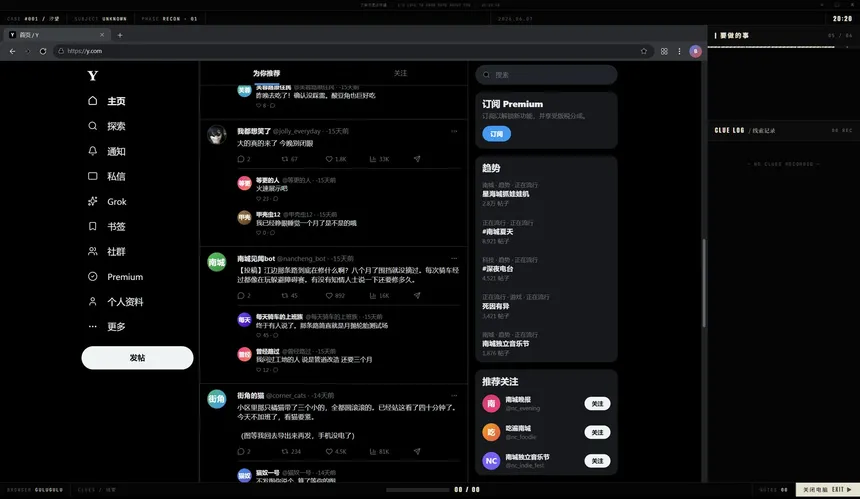The width and height of the screenshot is (860, 499).
Task: Click the jolly_everyday user avatar
Action: [x=217, y=134]
